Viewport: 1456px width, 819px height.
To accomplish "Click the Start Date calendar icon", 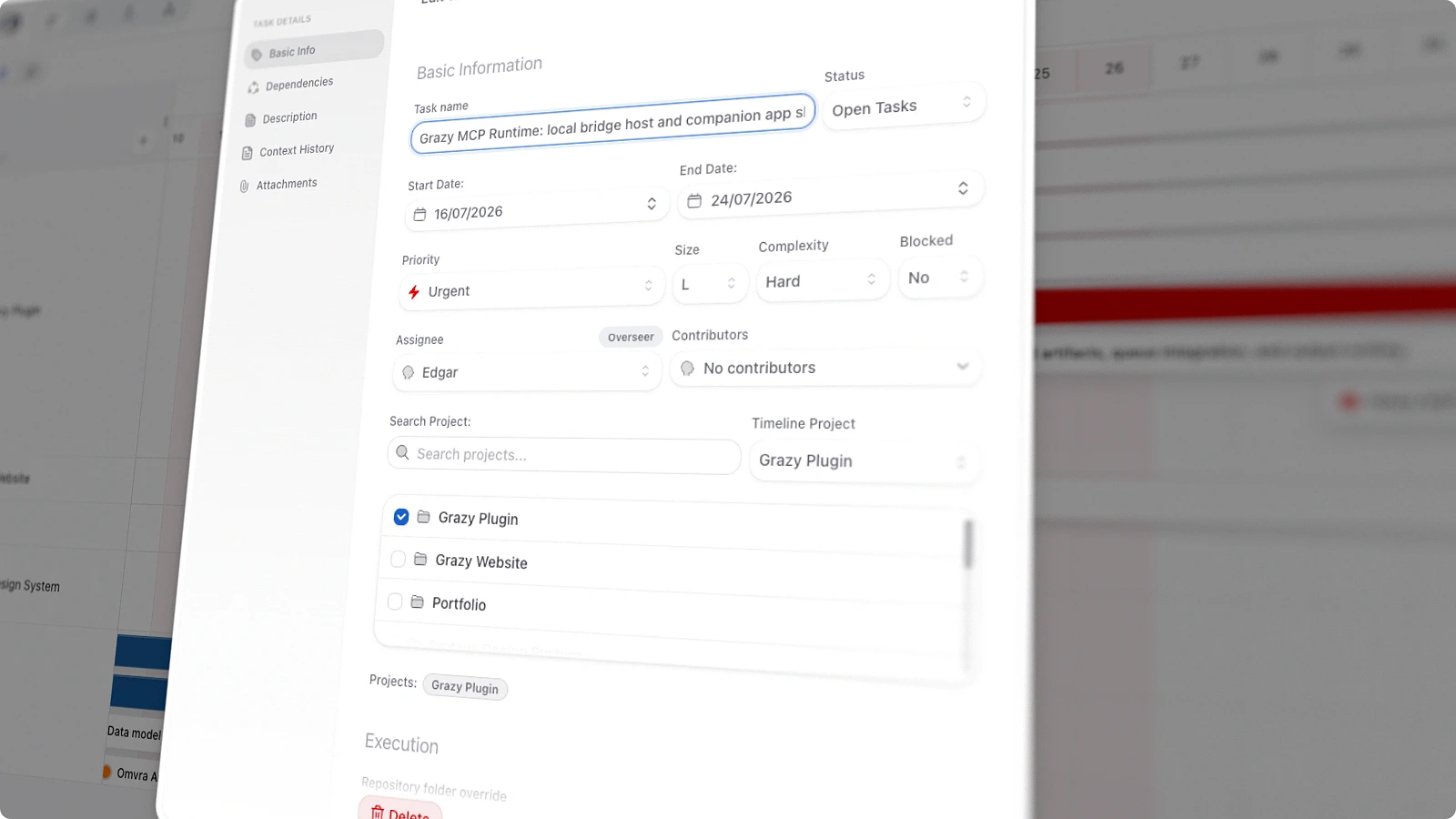I will coord(420,215).
